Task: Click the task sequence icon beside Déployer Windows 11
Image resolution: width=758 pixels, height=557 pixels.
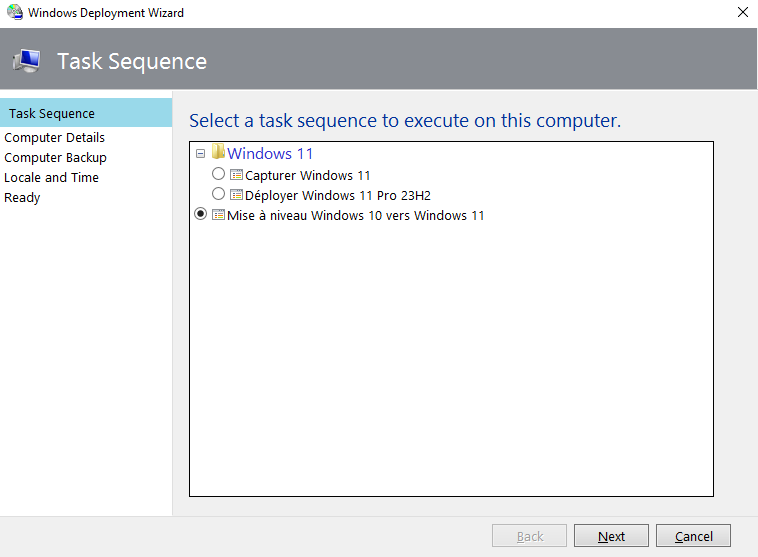Action: [x=237, y=195]
